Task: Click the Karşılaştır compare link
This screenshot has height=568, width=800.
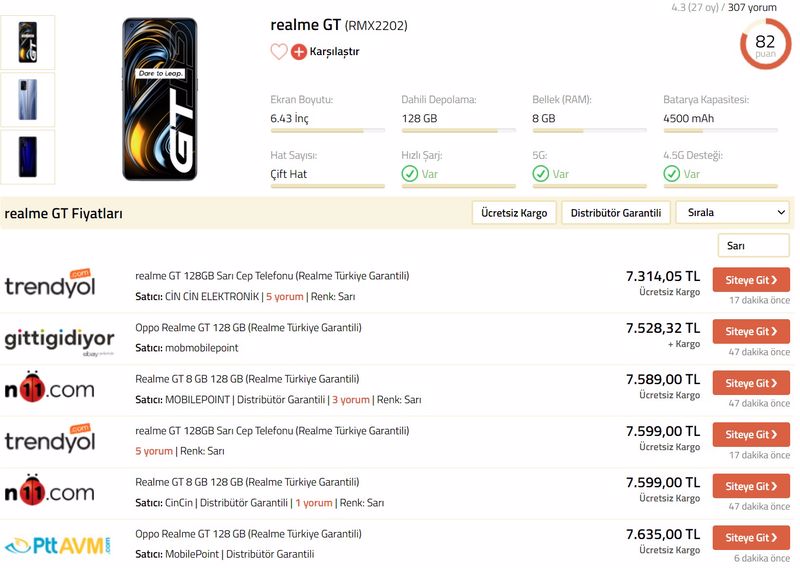Action: coord(334,52)
